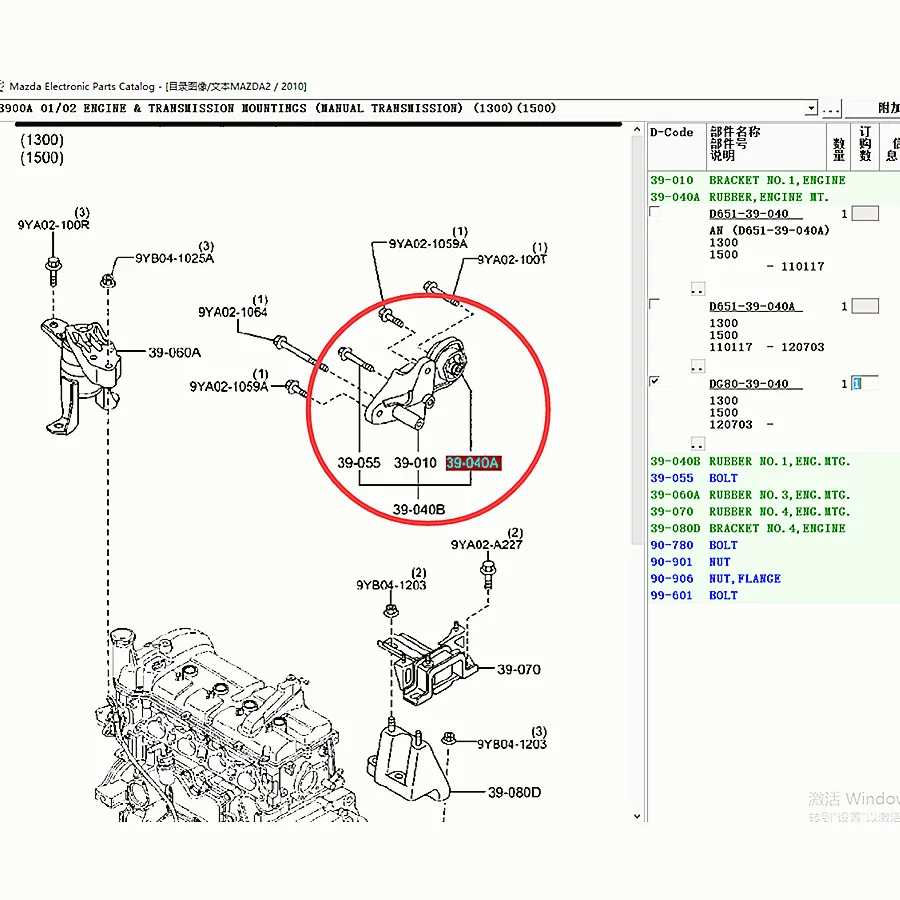Click the 9YB04-1203 label marked (3)
900x900 pixels.
[512, 744]
